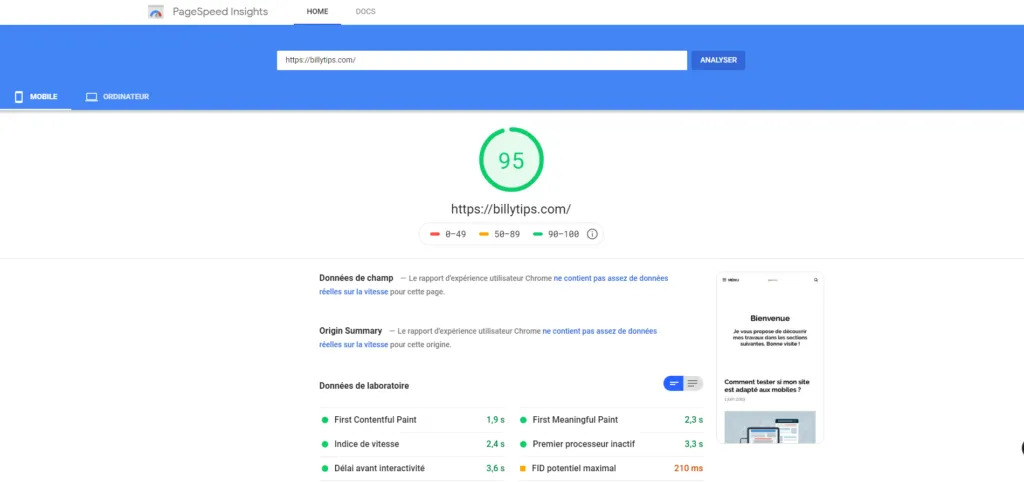The height and width of the screenshot is (482, 1024).
Task: Click the 95 performance score gauge
Action: point(511,160)
